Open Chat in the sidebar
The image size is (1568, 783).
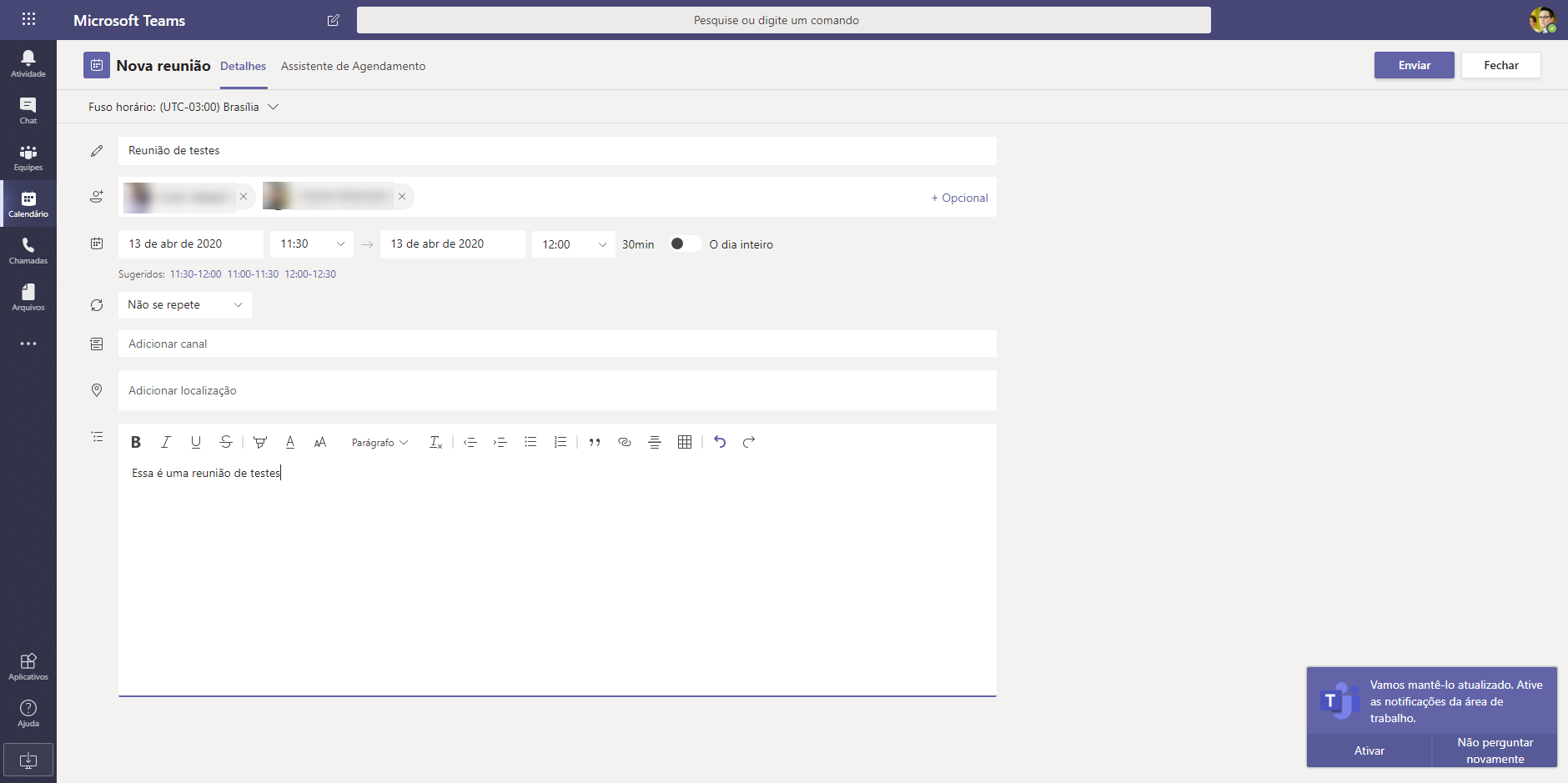point(28,110)
